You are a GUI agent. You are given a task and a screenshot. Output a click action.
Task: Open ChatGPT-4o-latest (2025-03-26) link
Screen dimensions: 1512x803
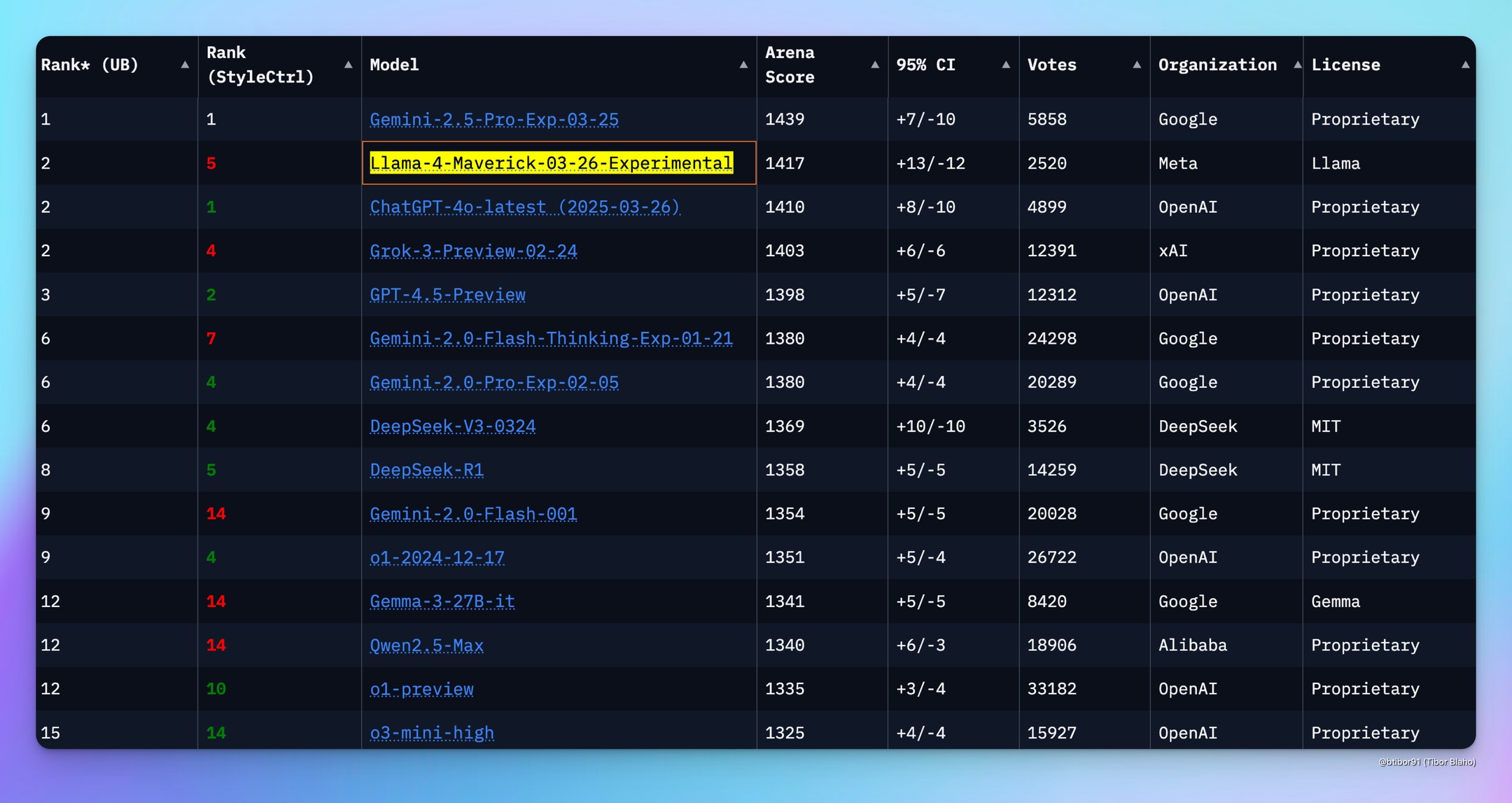(525, 207)
